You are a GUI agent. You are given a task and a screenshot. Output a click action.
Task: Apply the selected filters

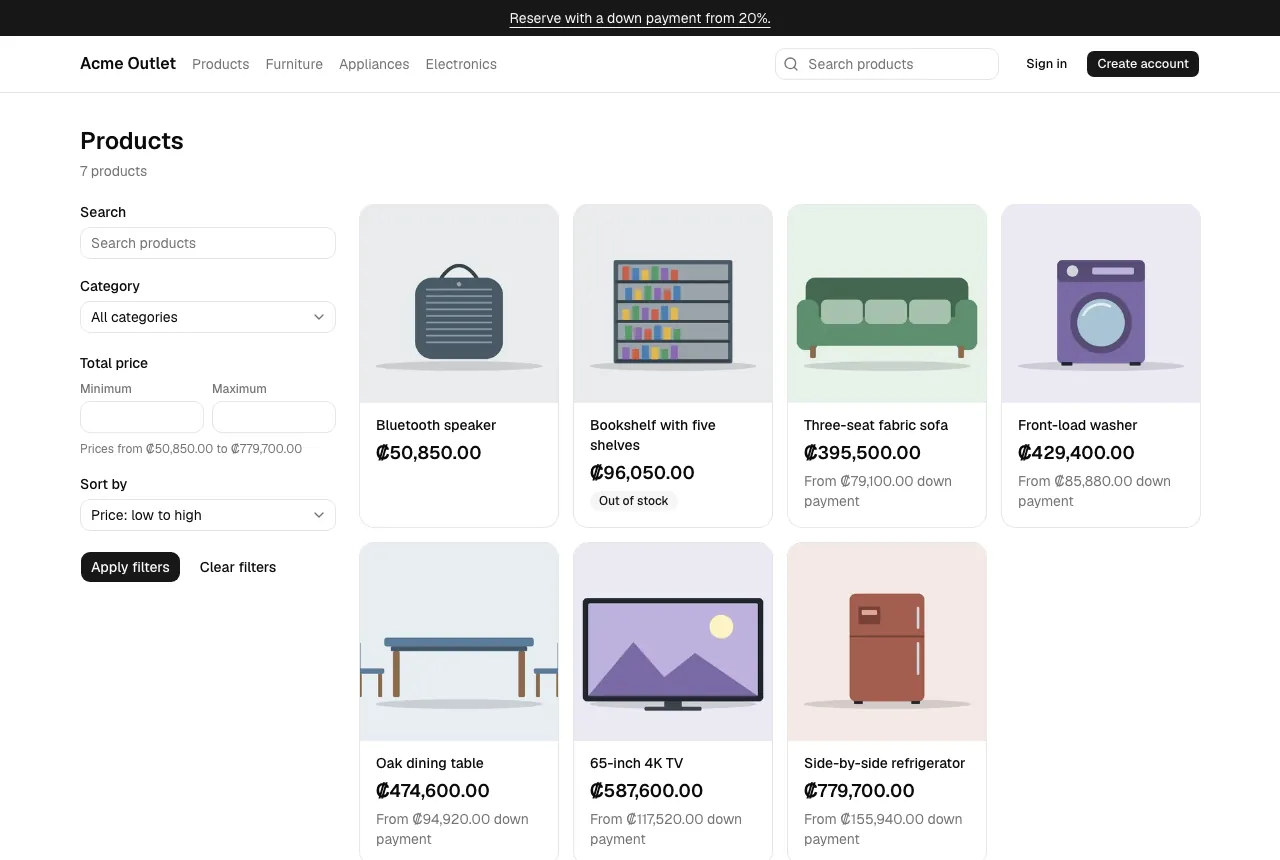[x=130, y=567]
